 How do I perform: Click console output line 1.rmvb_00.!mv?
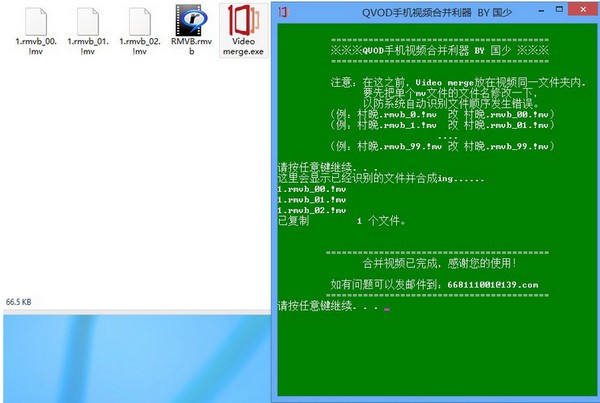pyautogui.click(x=312, y=189)
